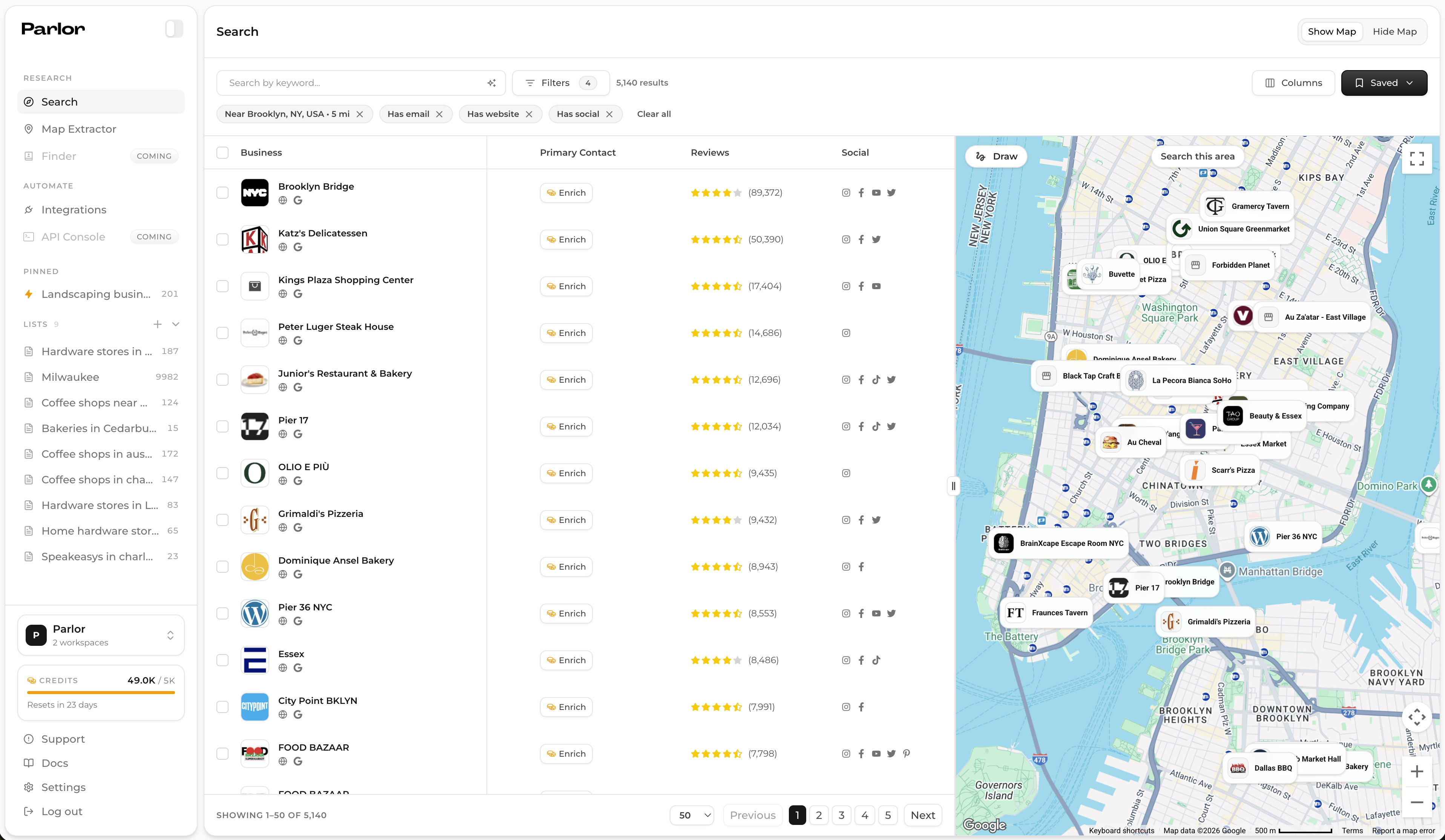
Task: Click the AI sparkle icon in the search bar
Action: [491, 83]
